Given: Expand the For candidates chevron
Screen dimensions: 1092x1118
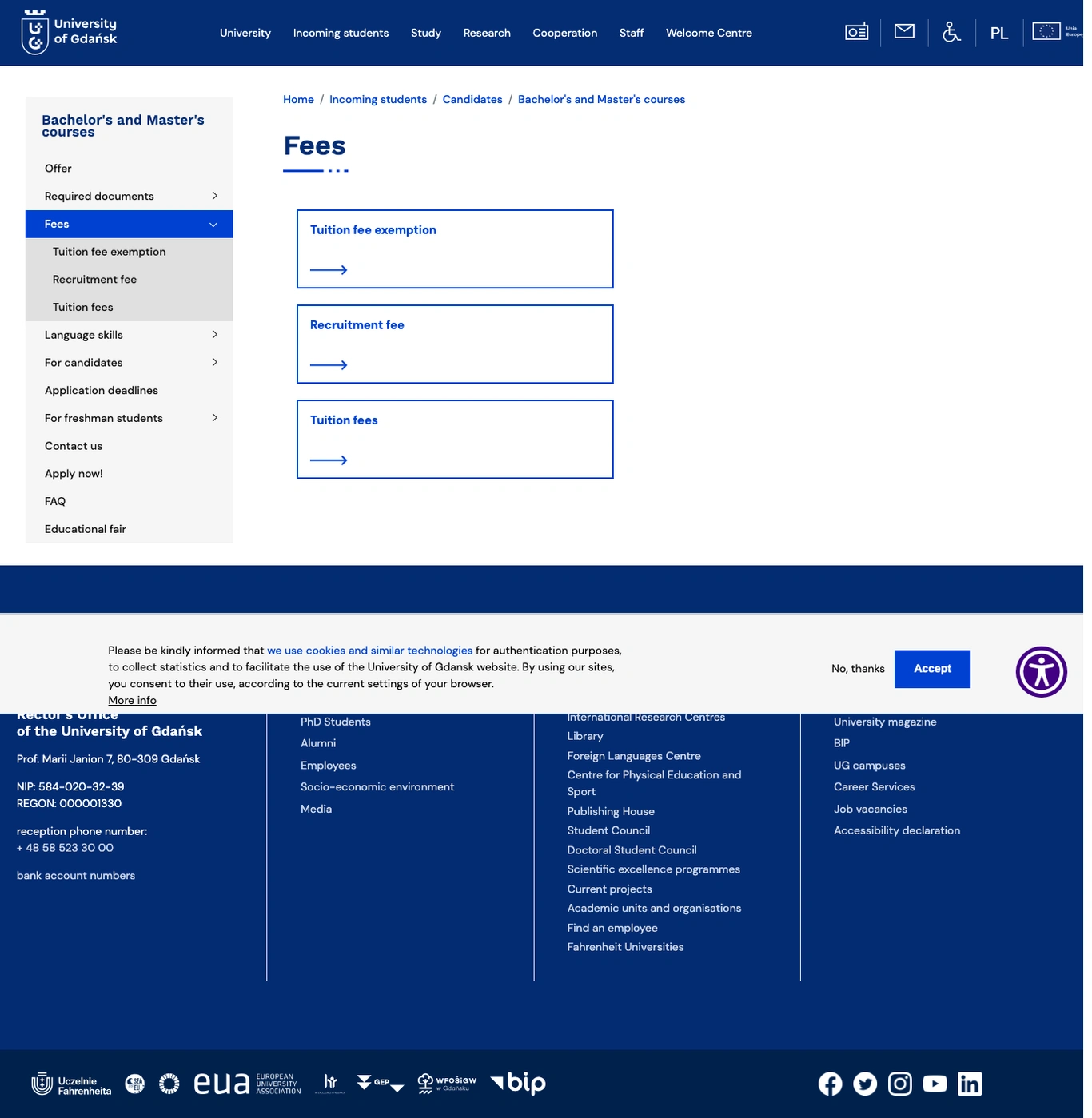Looking at the screenshot, I should point(214,363).
